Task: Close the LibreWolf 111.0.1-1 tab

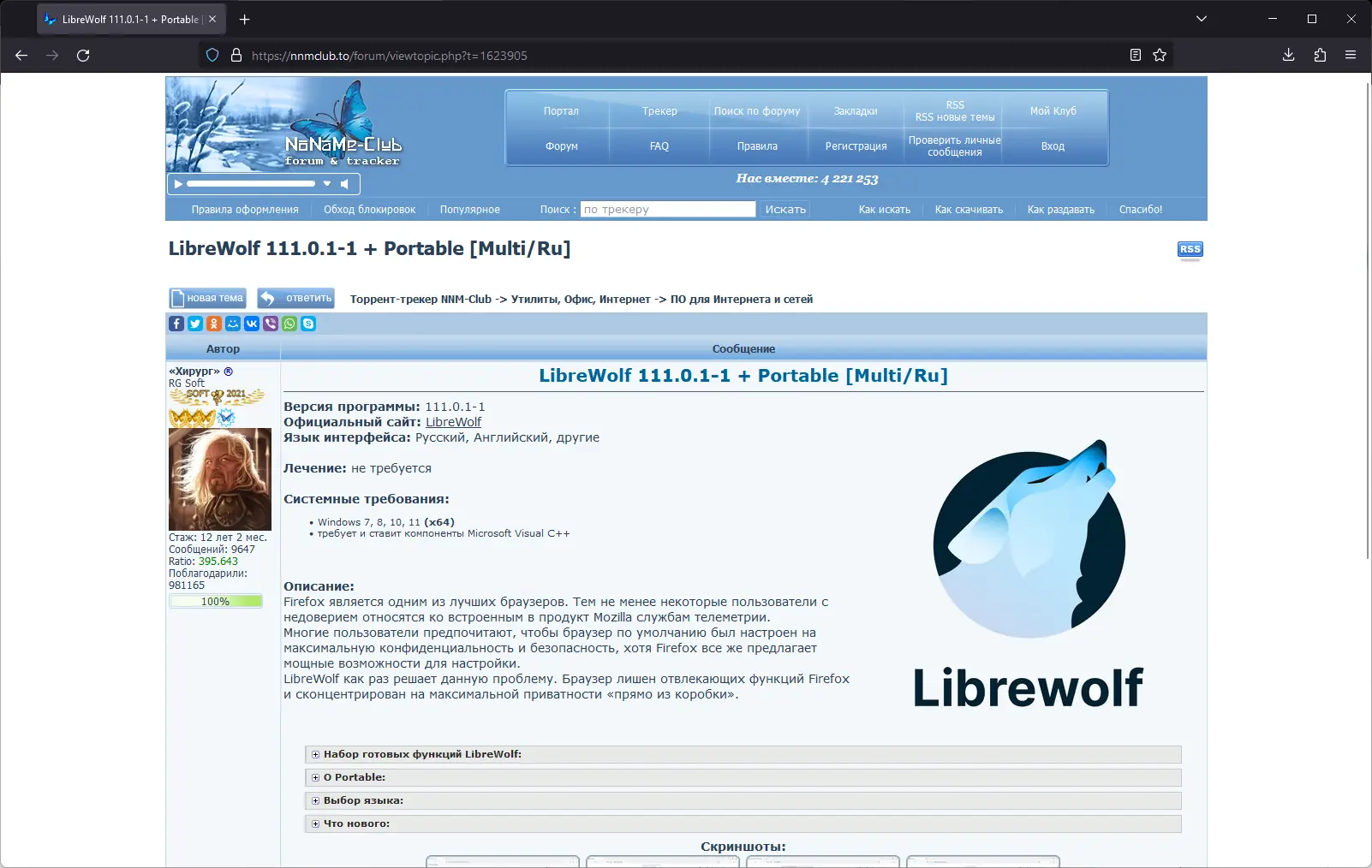Action: point(212,19)
